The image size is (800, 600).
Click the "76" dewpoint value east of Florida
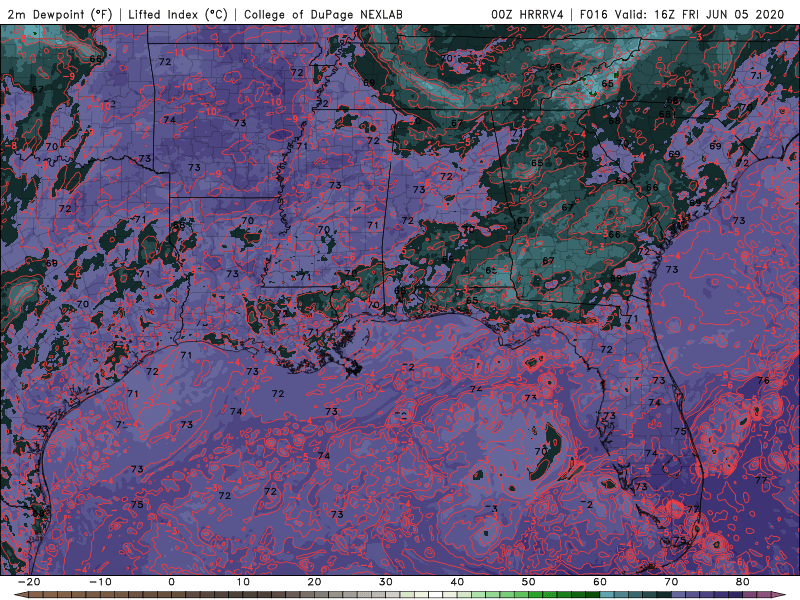[763, 381]
